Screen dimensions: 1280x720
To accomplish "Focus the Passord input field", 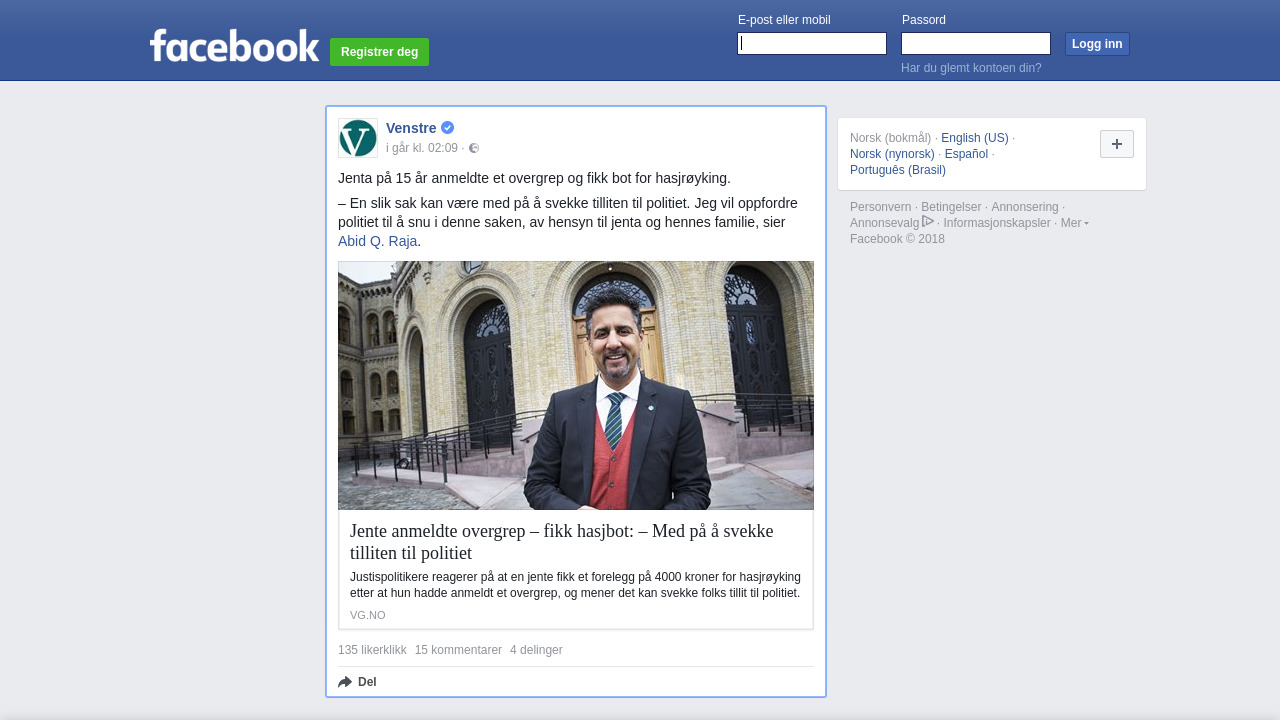I will point(976,44).
